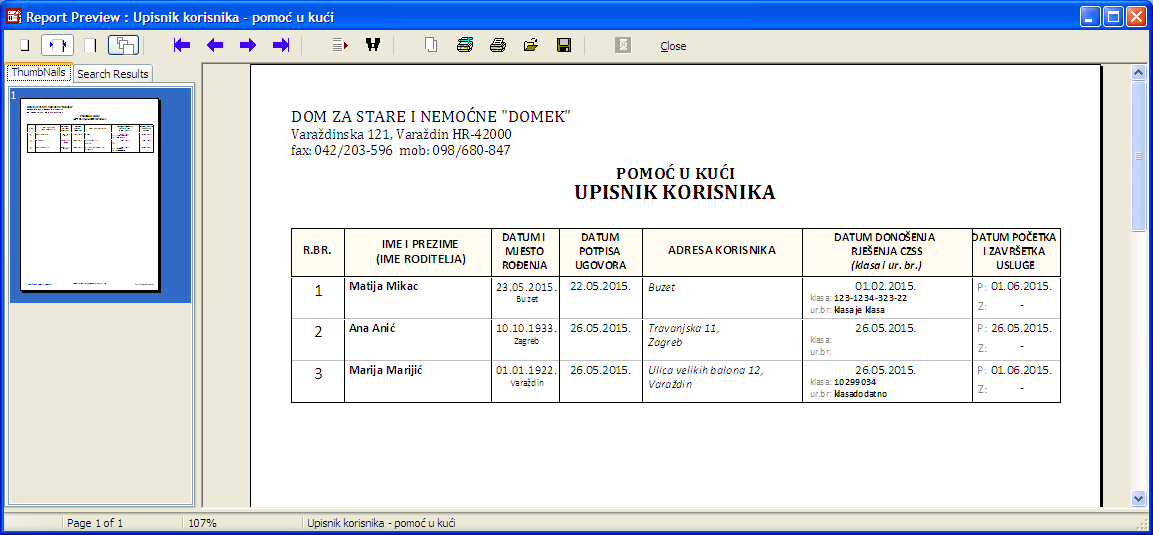
Task: Click the go to page icon
Action: pyautogui.click(x=340, y=45)
